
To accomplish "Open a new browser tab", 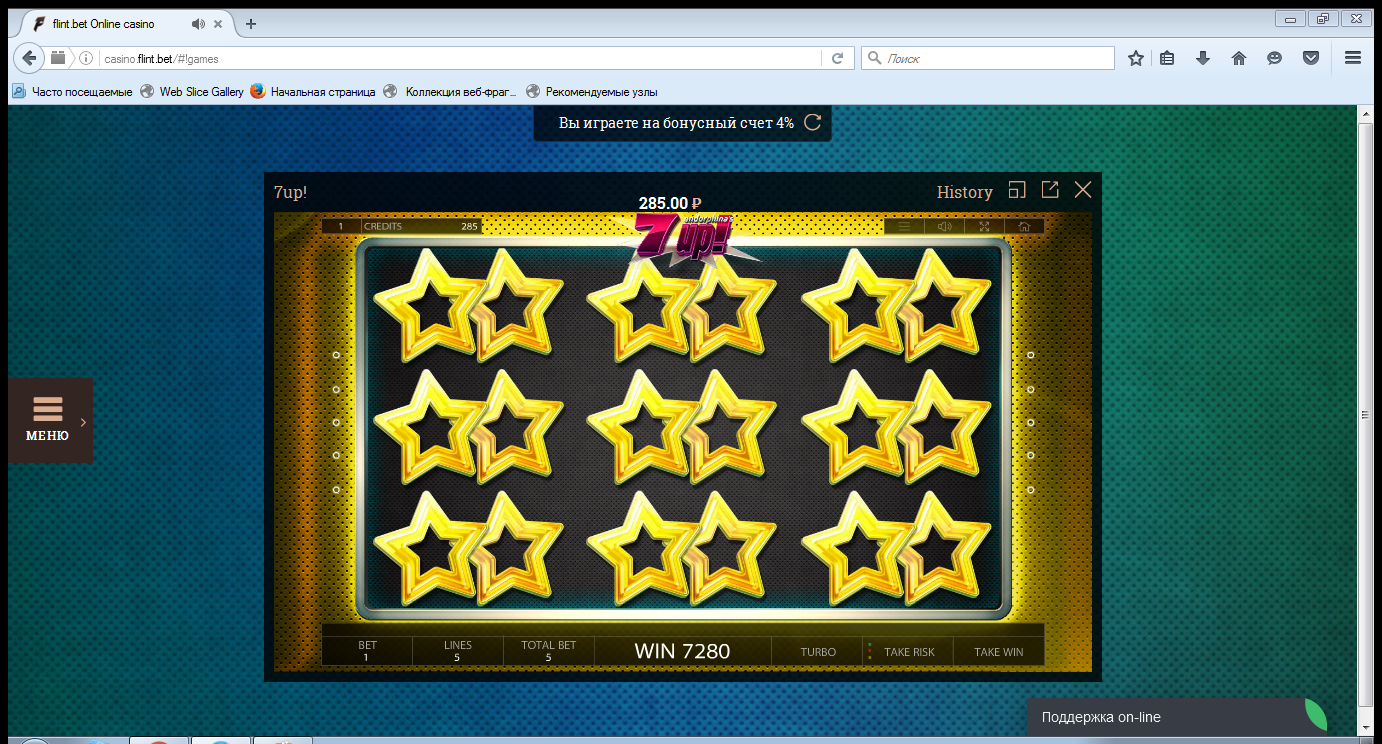I will tap(251, 24).
